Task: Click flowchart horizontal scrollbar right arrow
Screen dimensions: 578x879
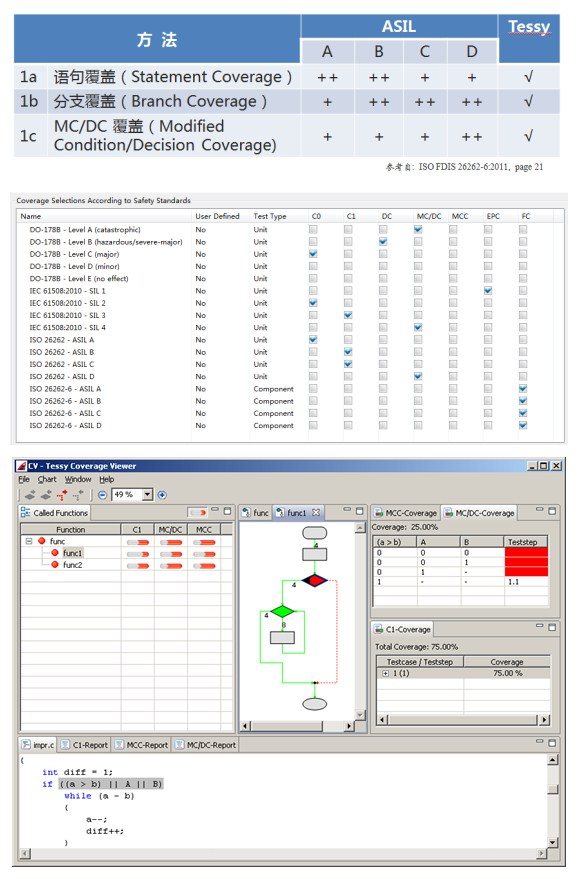Action: [349, 726]
